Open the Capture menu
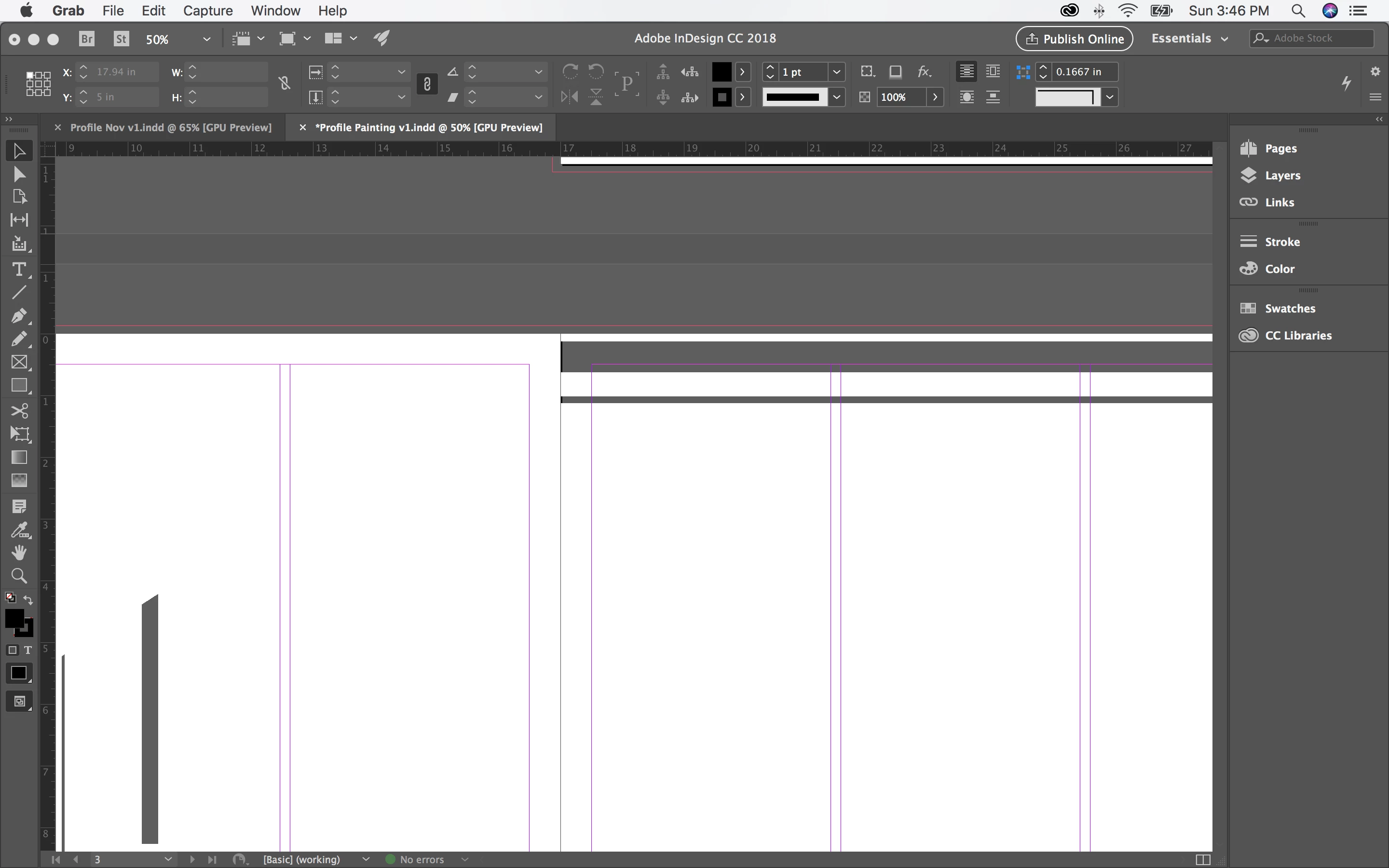1389x868 pixels. 207,10
